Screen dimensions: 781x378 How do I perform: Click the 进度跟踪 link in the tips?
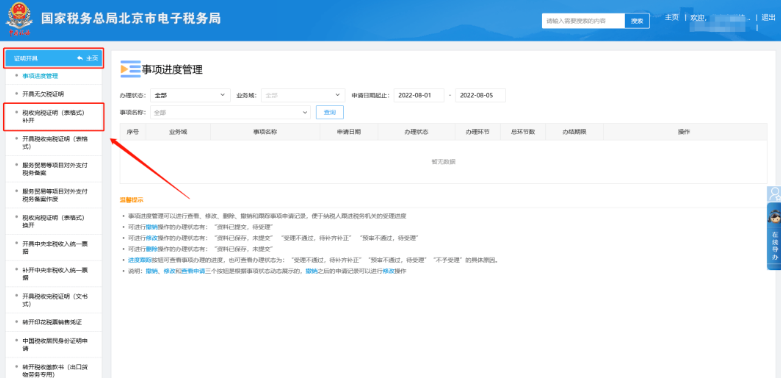(139, 260)
